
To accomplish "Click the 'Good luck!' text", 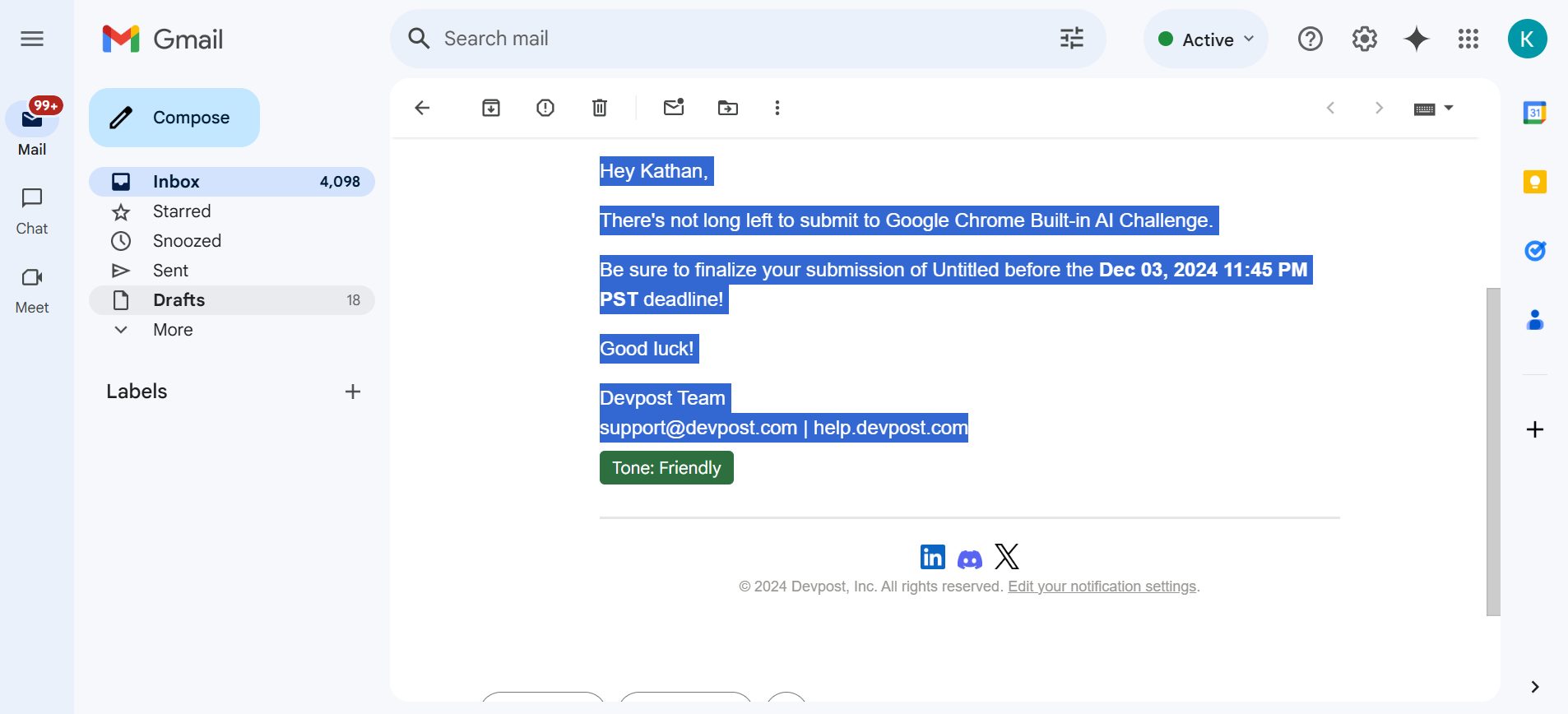I will [647, 349].
